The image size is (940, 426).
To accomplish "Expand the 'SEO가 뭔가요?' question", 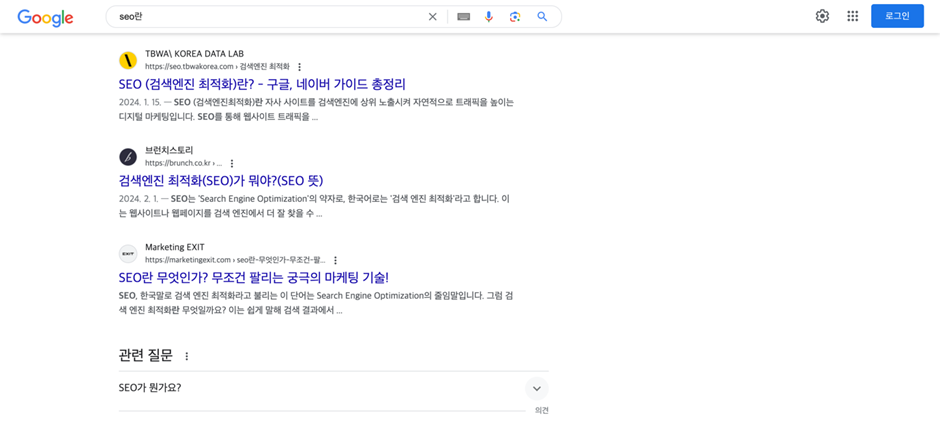I will click(x=536, y=388).
